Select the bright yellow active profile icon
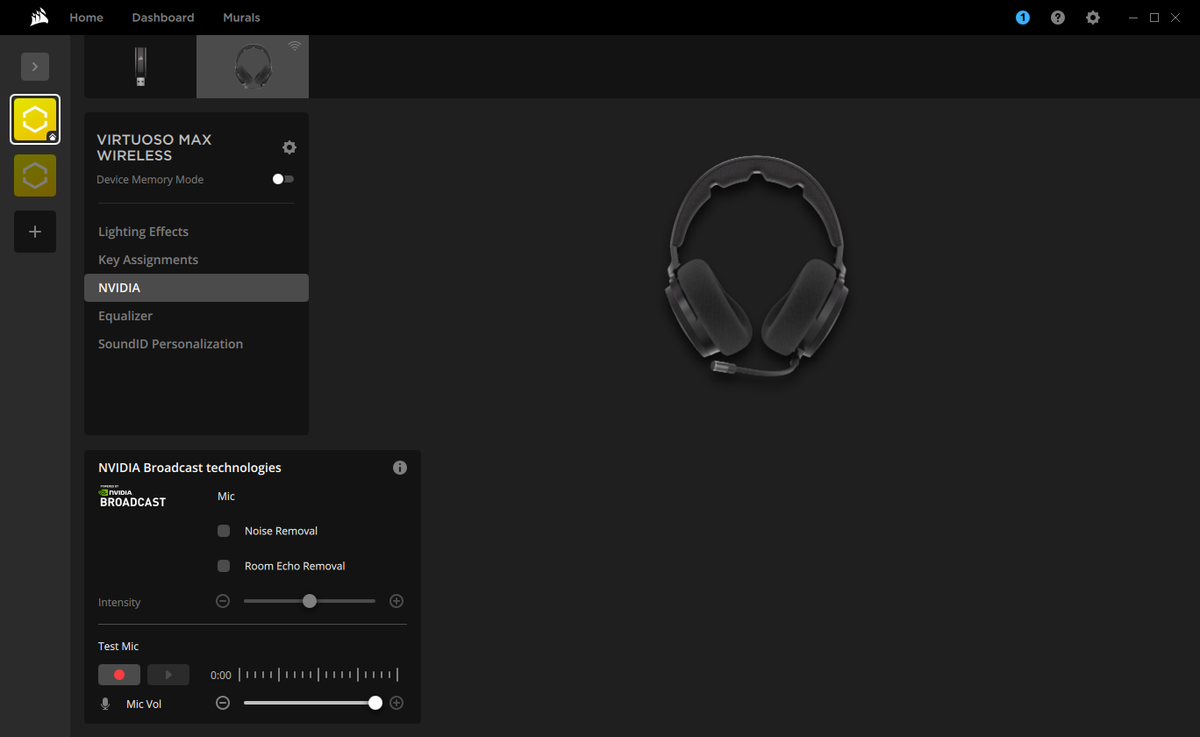Image resolution: width=1200 pixels, height=737 pixels. click(x=35, y=120)
